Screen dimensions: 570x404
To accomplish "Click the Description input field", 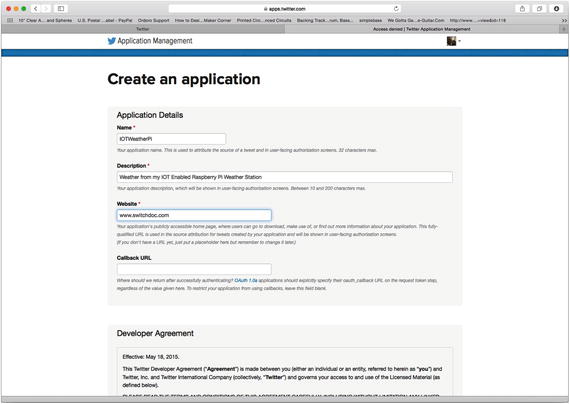I will pos(285,177).
